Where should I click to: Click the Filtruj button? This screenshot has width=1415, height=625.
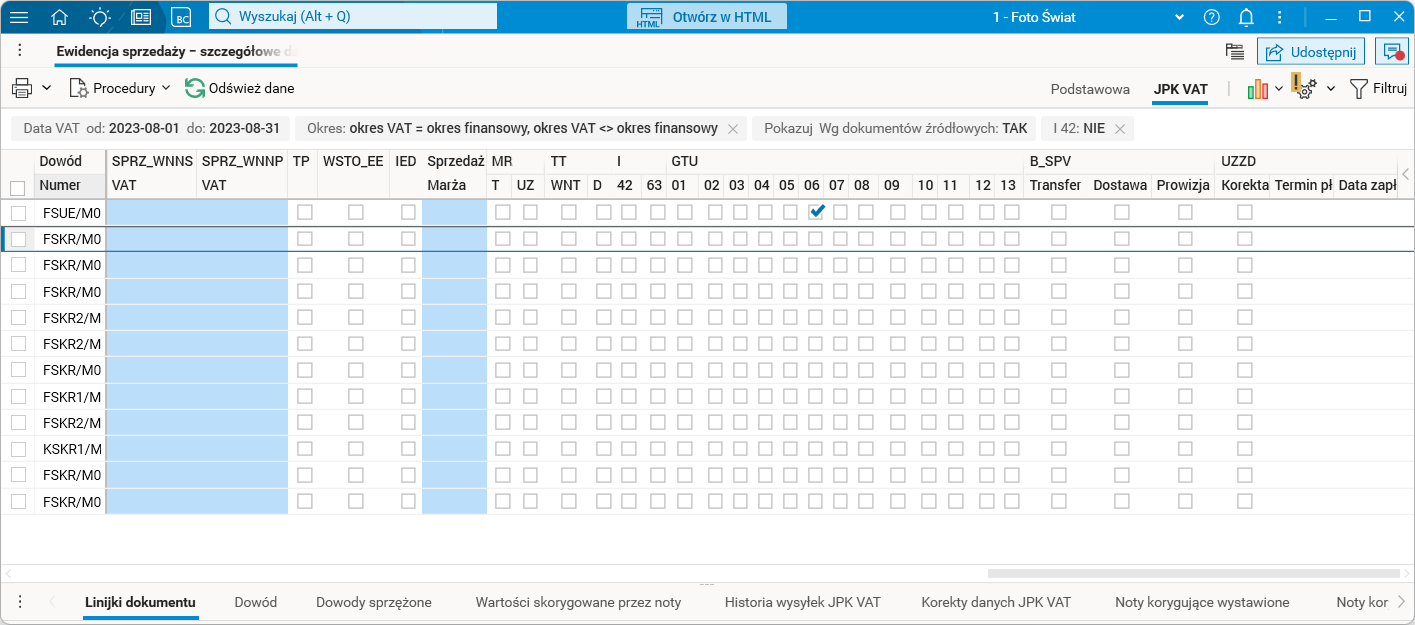click(1378, 89)
